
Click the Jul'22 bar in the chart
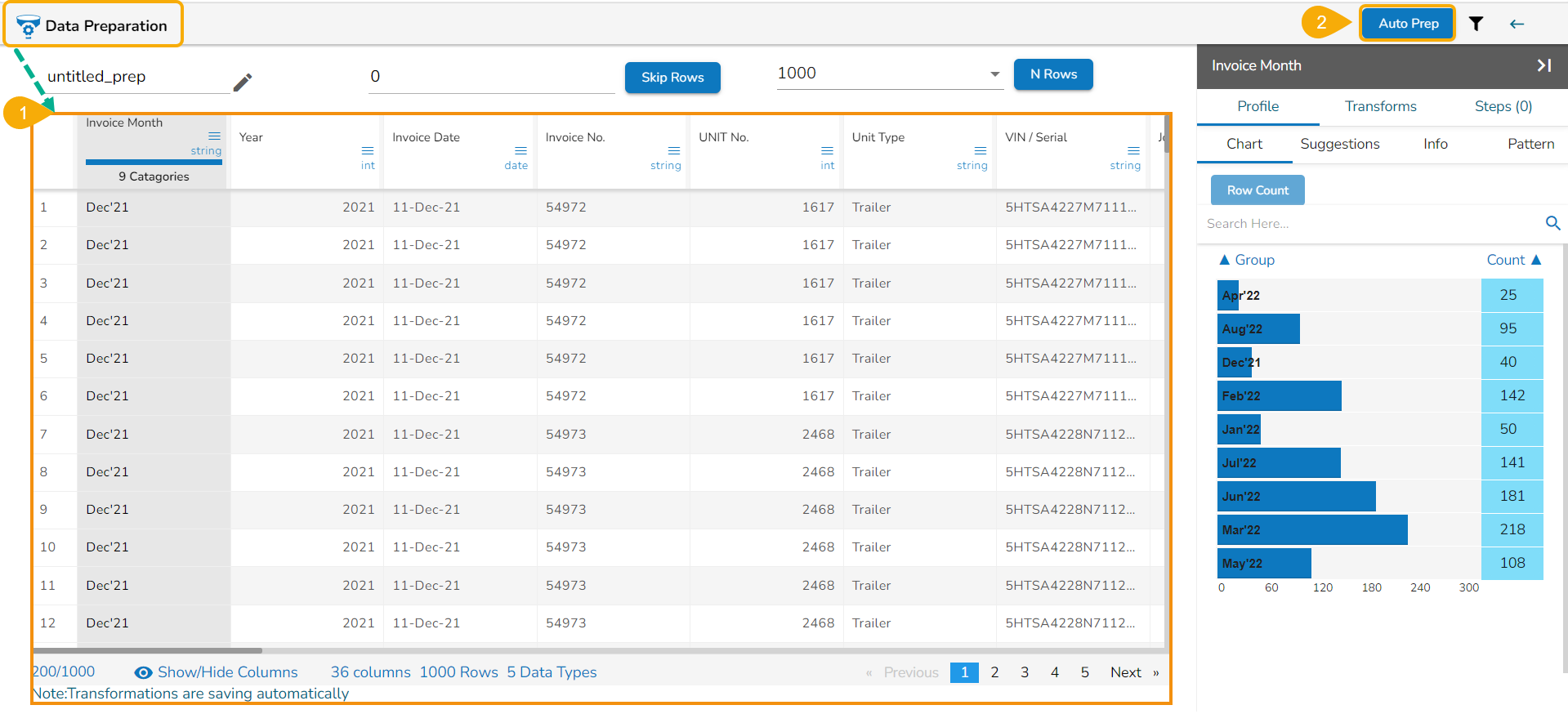[x=1279, y=462]
